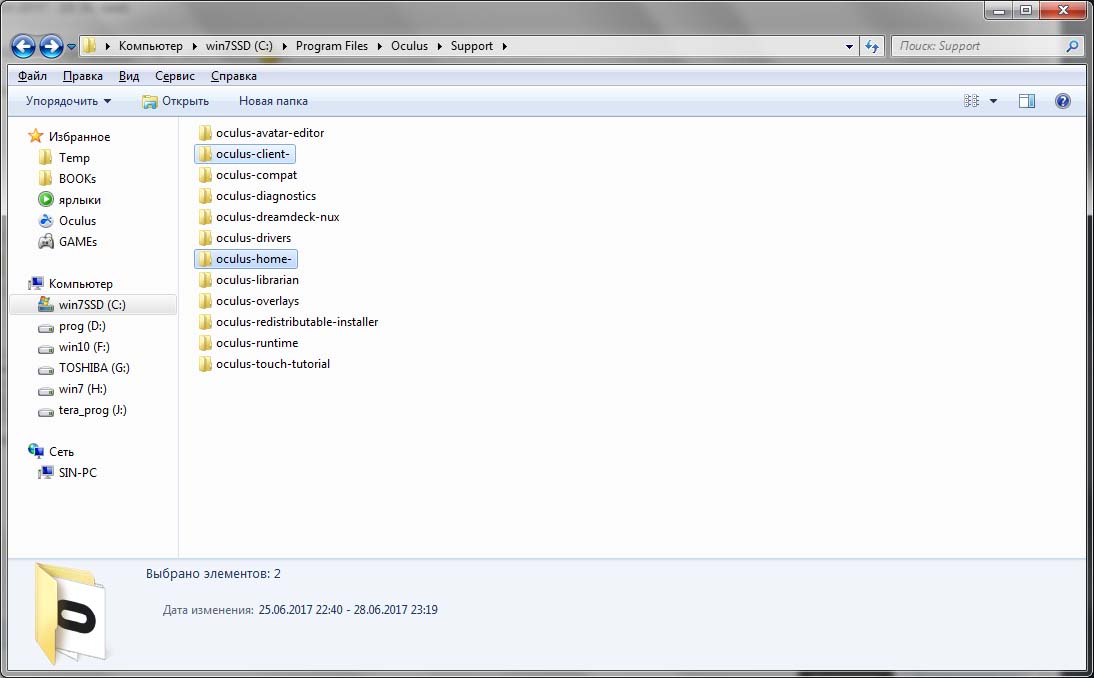Image resolution: width=1094 pixels, height=678 pixels.
Task: Click the search magnifier icon
Action: click(x=1072, y=46)
